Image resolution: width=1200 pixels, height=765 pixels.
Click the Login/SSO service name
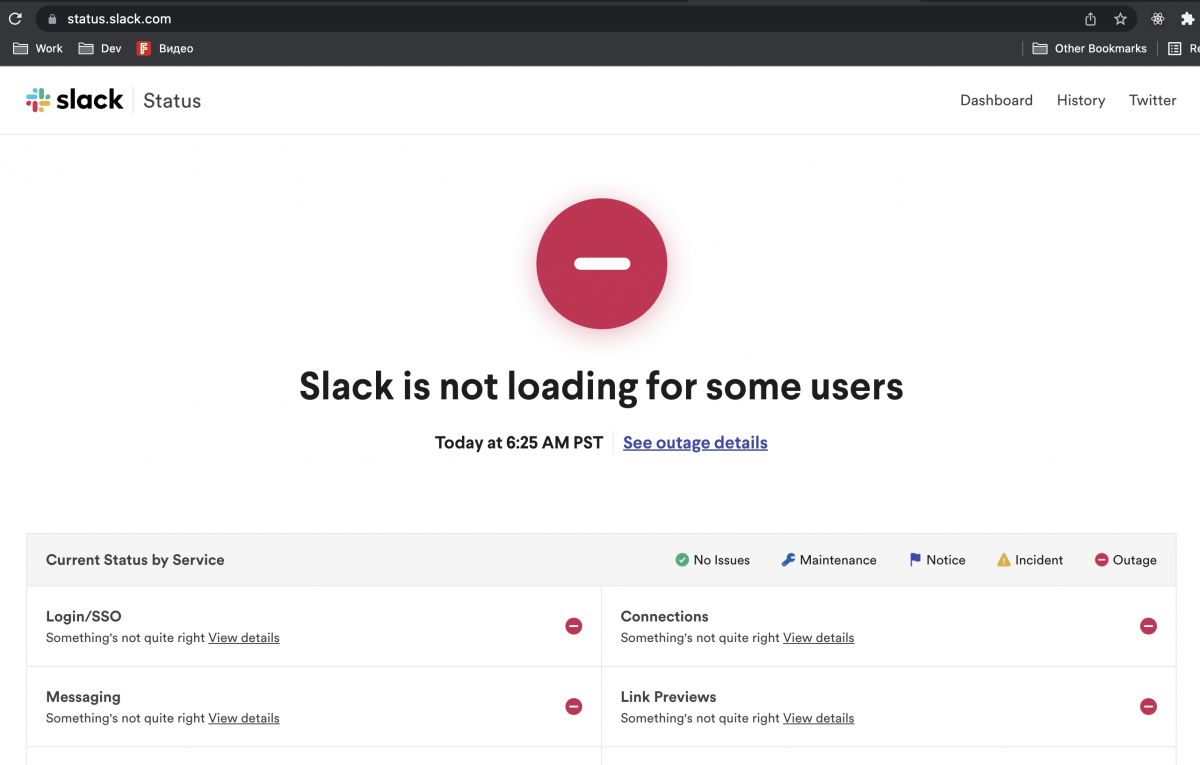(84, 617)
